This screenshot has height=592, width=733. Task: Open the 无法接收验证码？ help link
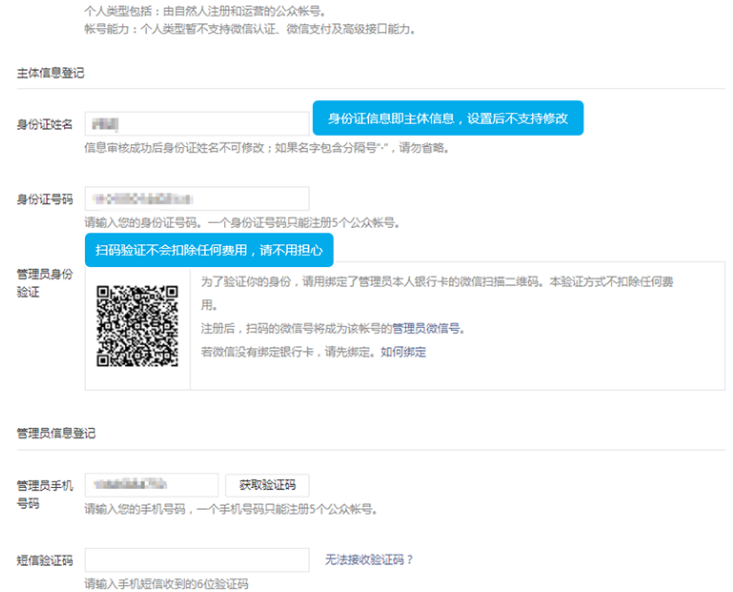(x=368, y=560)
